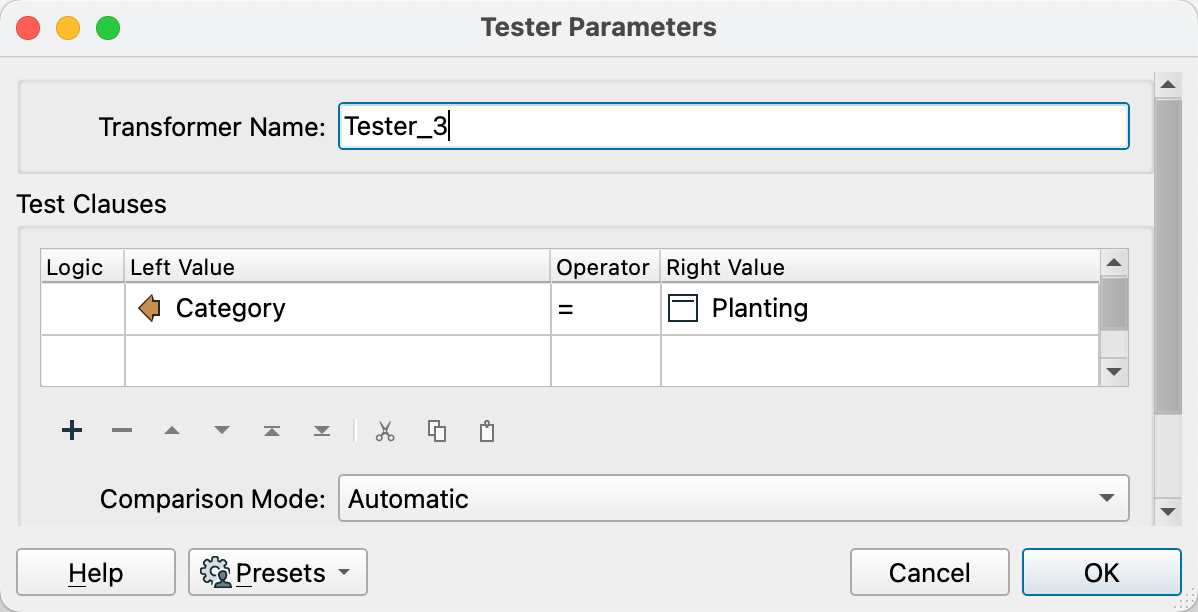The image size is (1198, 612).
Task: Move selected clause to the bottom
Action: pyautogui.click(x=322, y=431)
